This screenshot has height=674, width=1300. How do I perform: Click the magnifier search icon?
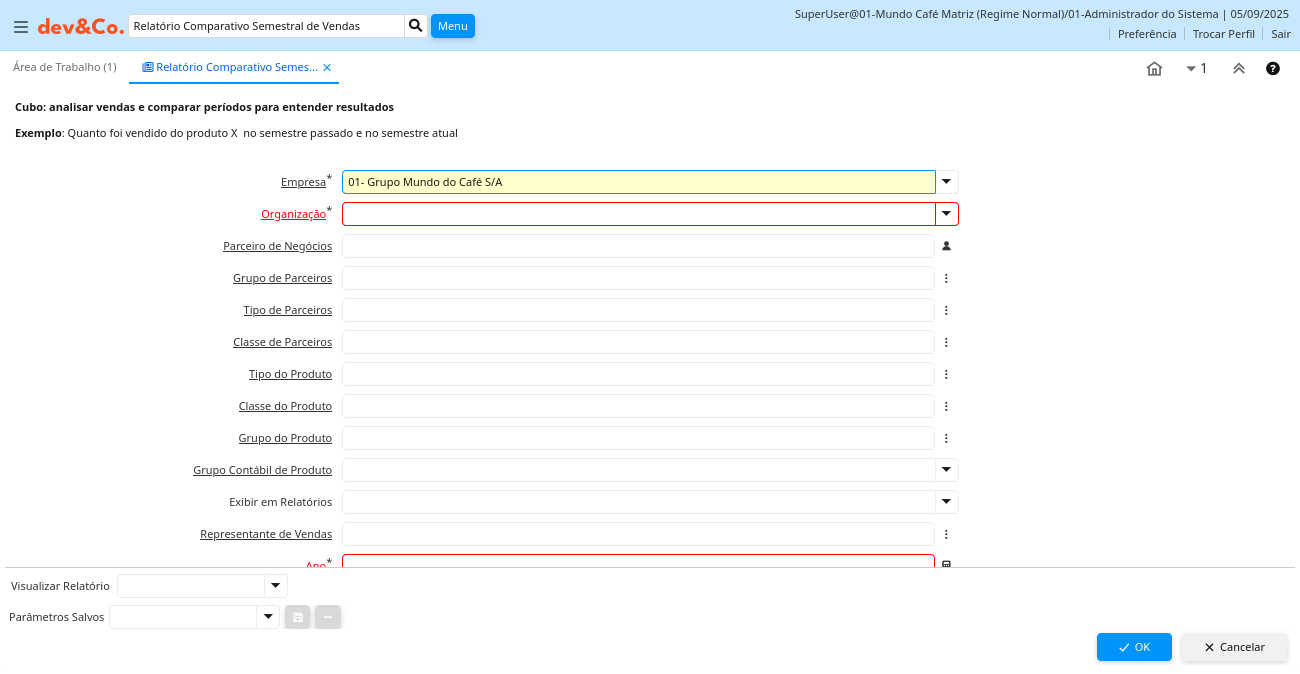pyautogui.click(x=416, y=26)
